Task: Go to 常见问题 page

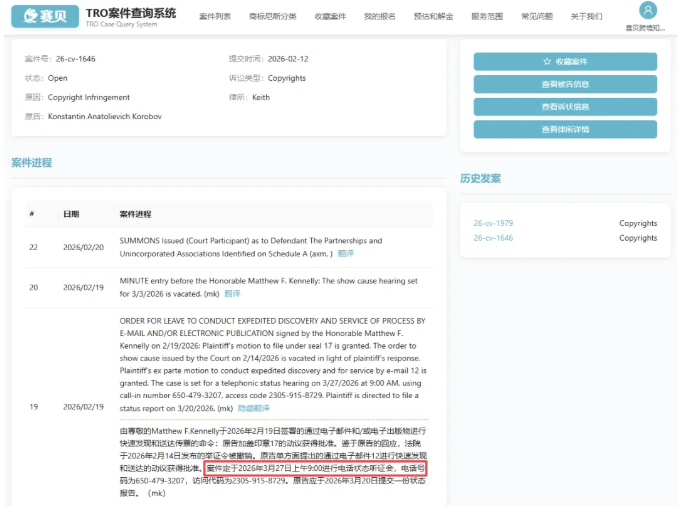Action: 538,17
